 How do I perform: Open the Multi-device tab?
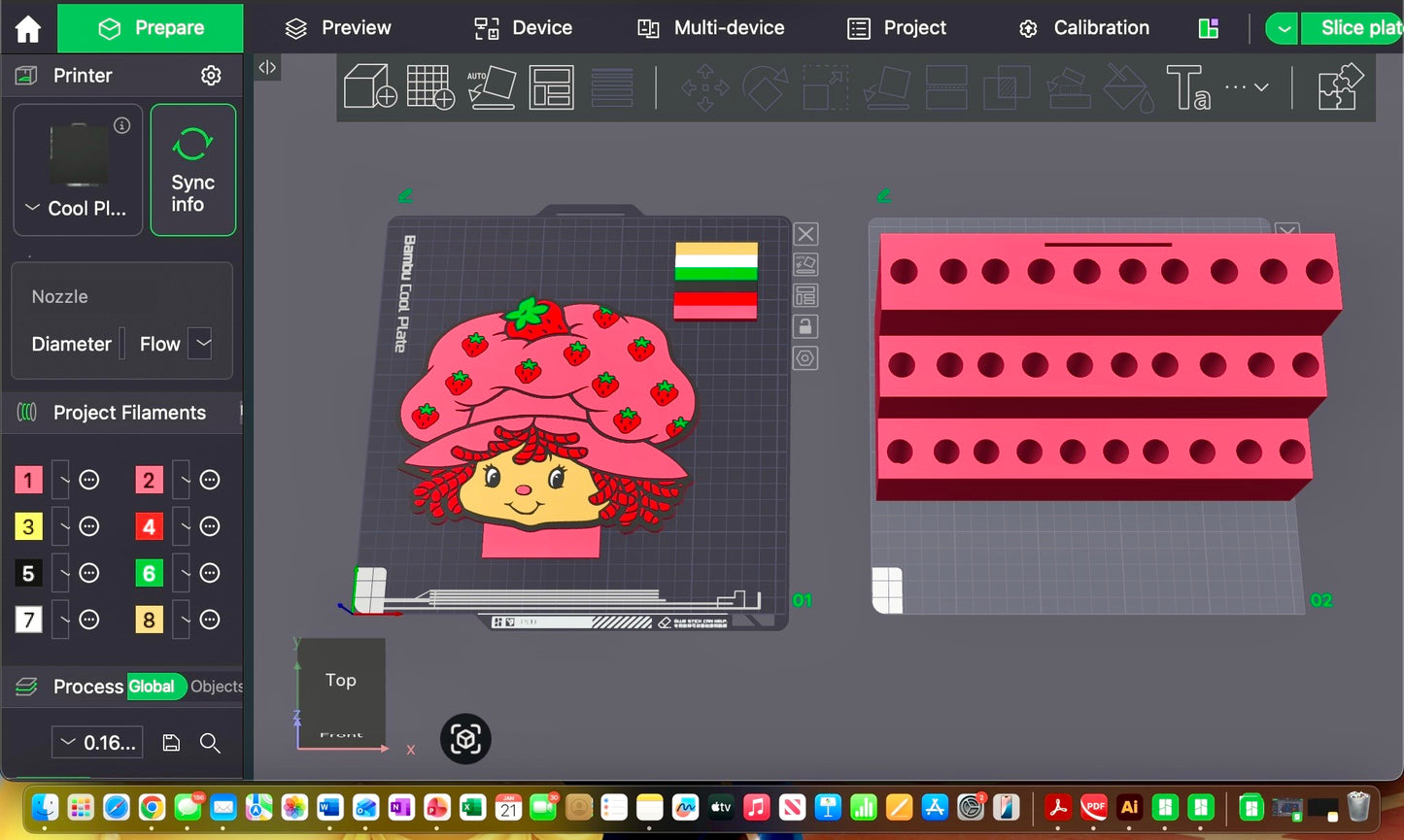(x=710, y=28)
